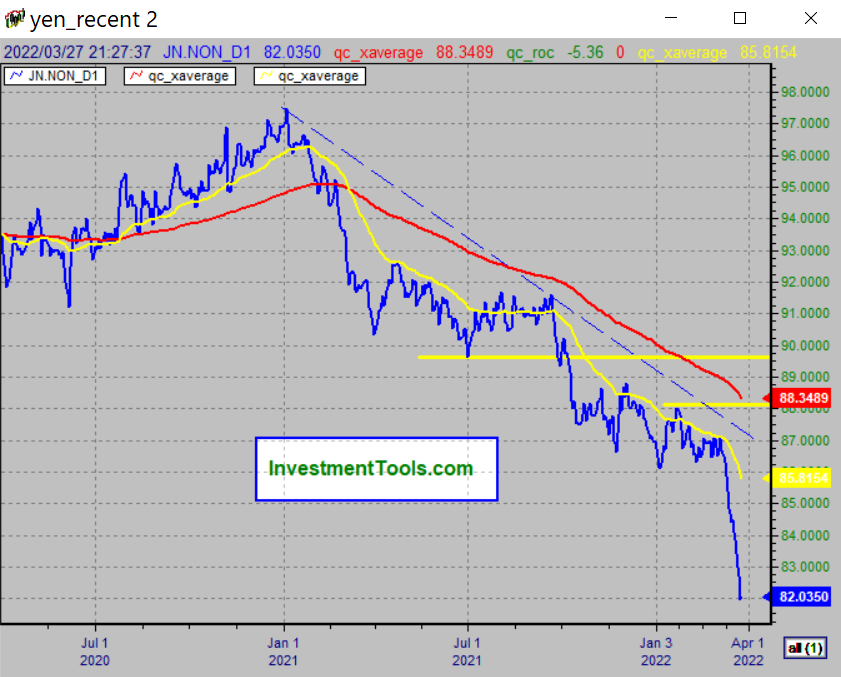This screenshot has height=677, width=841.
Task: Click the green qc_roc header label
Action: point(530,53)
